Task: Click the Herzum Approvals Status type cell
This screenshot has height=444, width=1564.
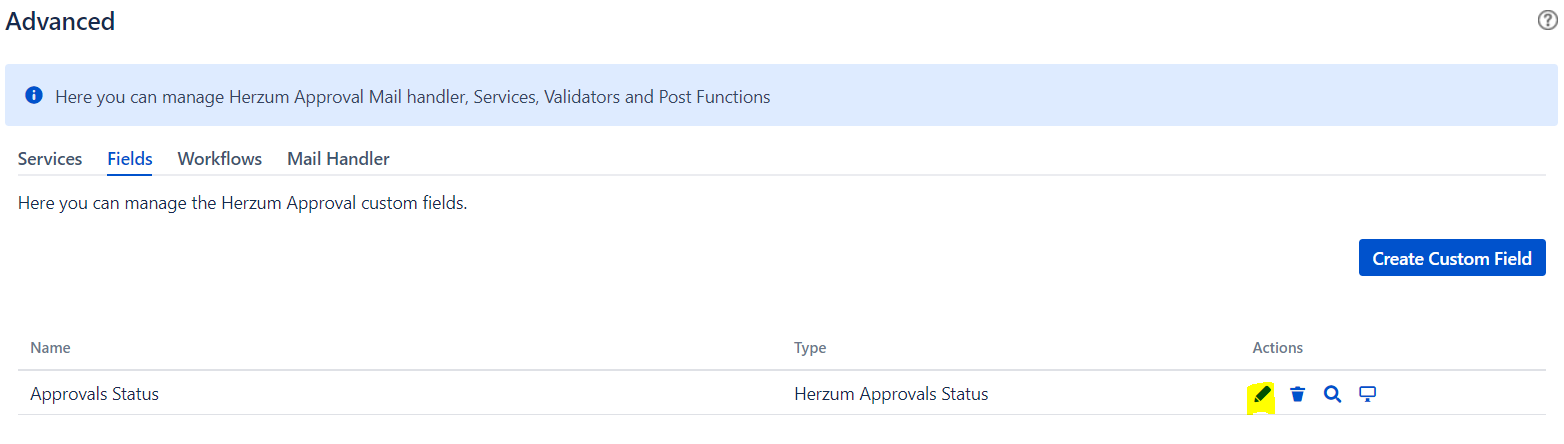Action: pyautogui.click(x=891, y=394)
